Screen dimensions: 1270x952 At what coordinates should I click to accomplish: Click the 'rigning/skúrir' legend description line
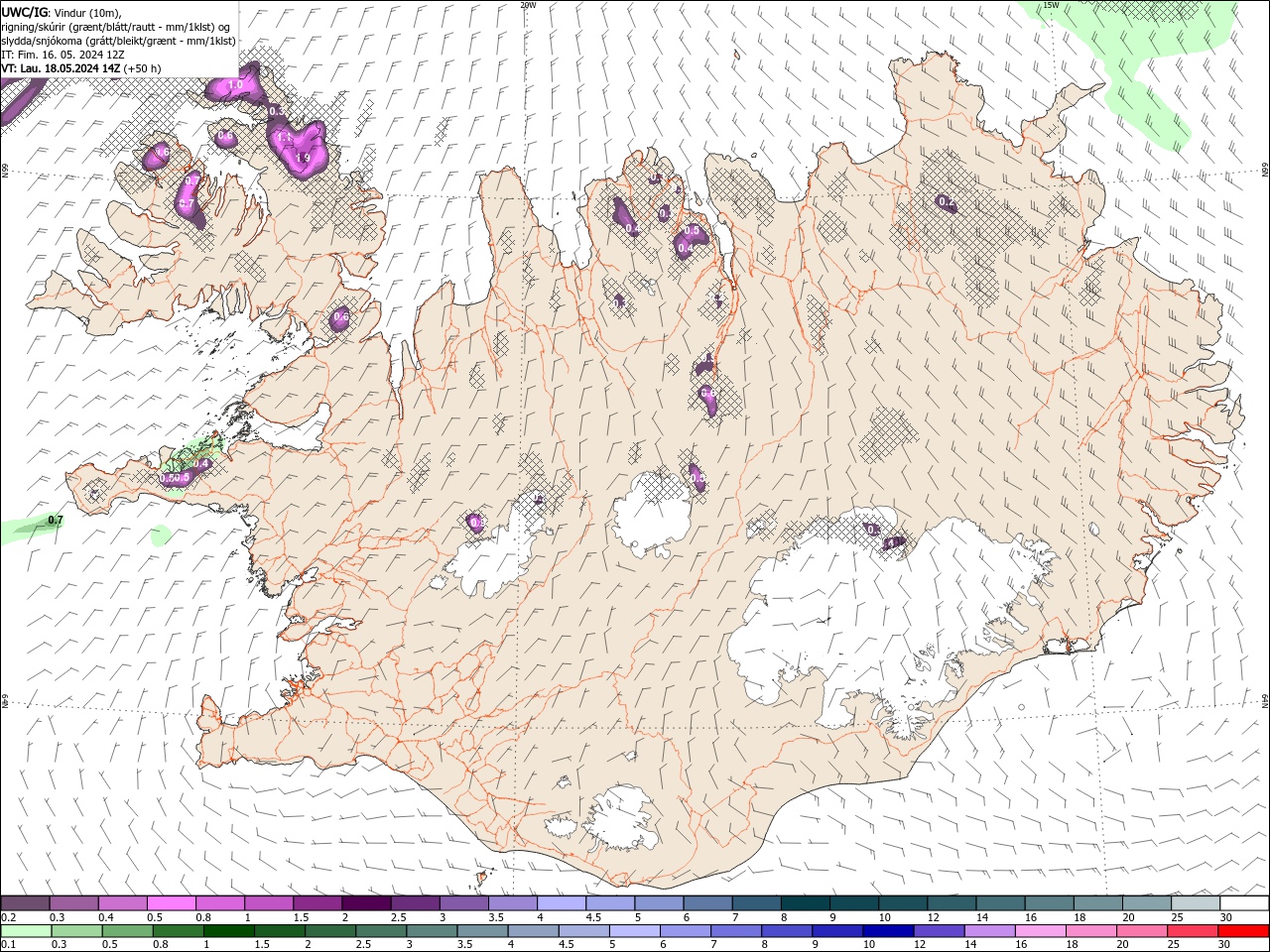click(x=116, y=27)
